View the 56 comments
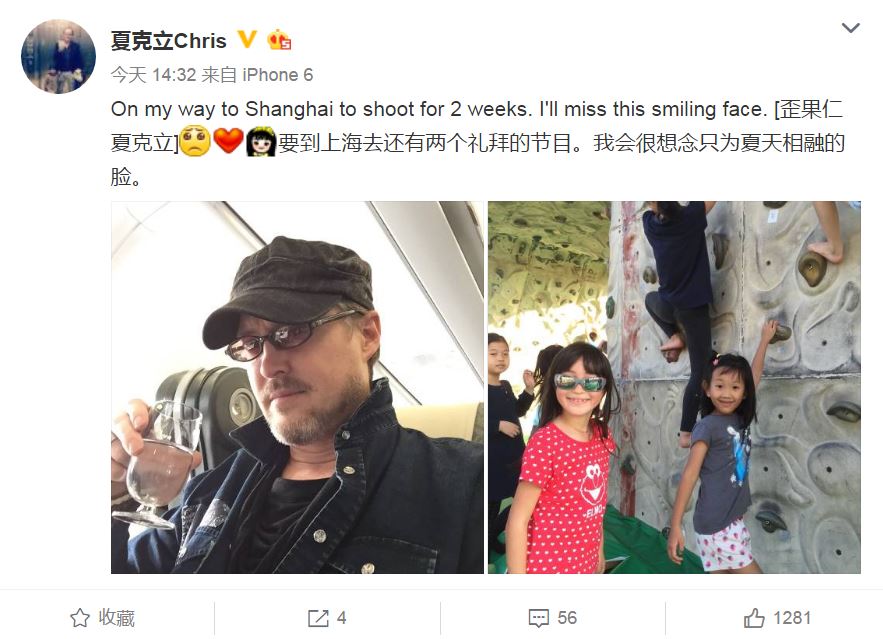 (x=553, y=618)
